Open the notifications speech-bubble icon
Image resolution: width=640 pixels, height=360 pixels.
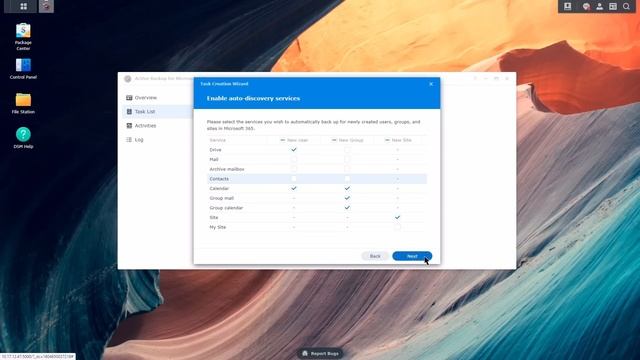click(x=586, y=6)
